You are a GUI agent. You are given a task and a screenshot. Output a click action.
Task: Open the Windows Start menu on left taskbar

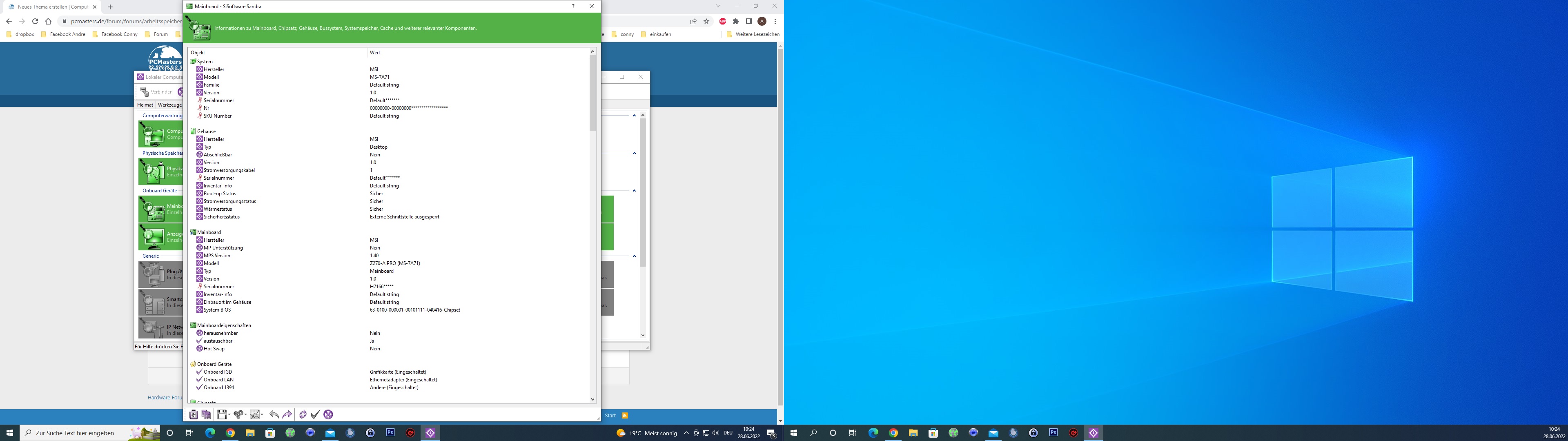[10, 433]
